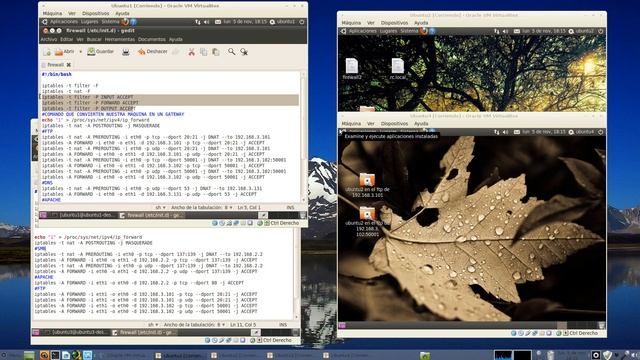
Task: Click power icon in Ubuntu1 guest panel
Action: click(302, 22)
